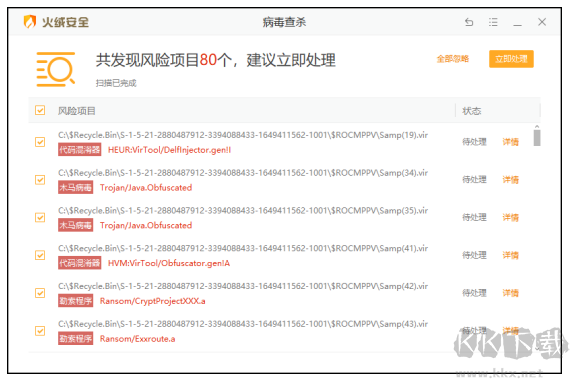Open 详情 details for Samp(41).vir
This screenshot has width=570, height=380.
510,255
